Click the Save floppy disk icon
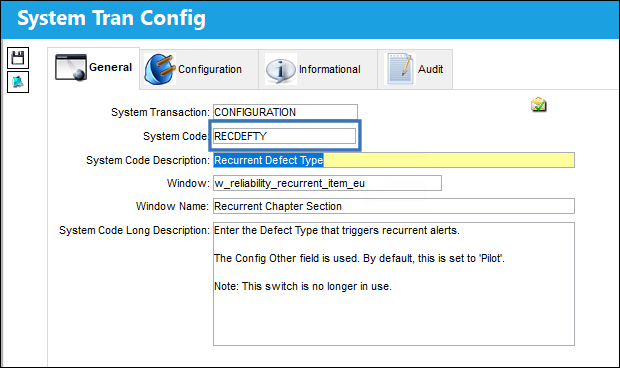Image resolution: width=620 pixels, height=368 pixels. click(18, 58)
